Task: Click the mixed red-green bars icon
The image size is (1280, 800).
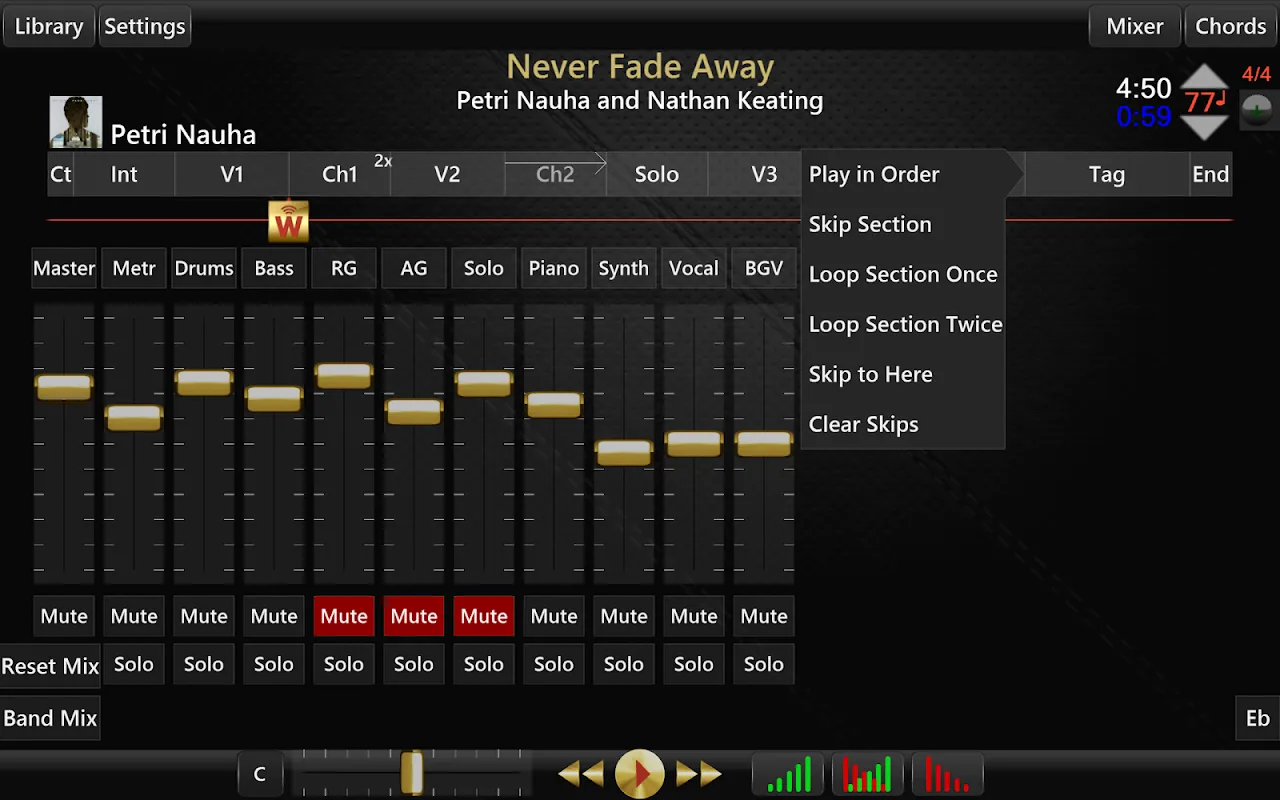Action: (867, 775)
